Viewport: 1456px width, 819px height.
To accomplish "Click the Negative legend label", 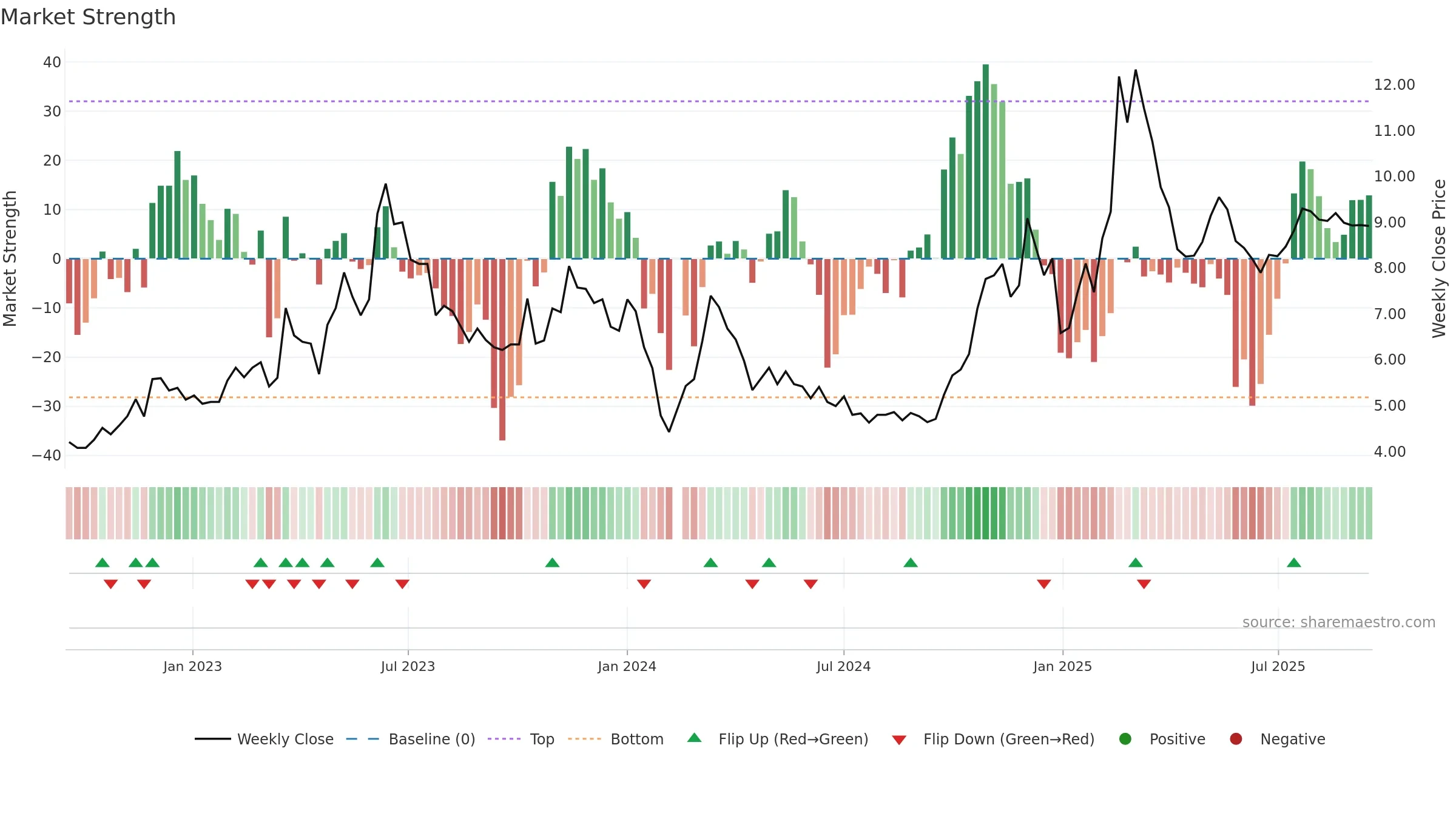I will point(1292,739).
